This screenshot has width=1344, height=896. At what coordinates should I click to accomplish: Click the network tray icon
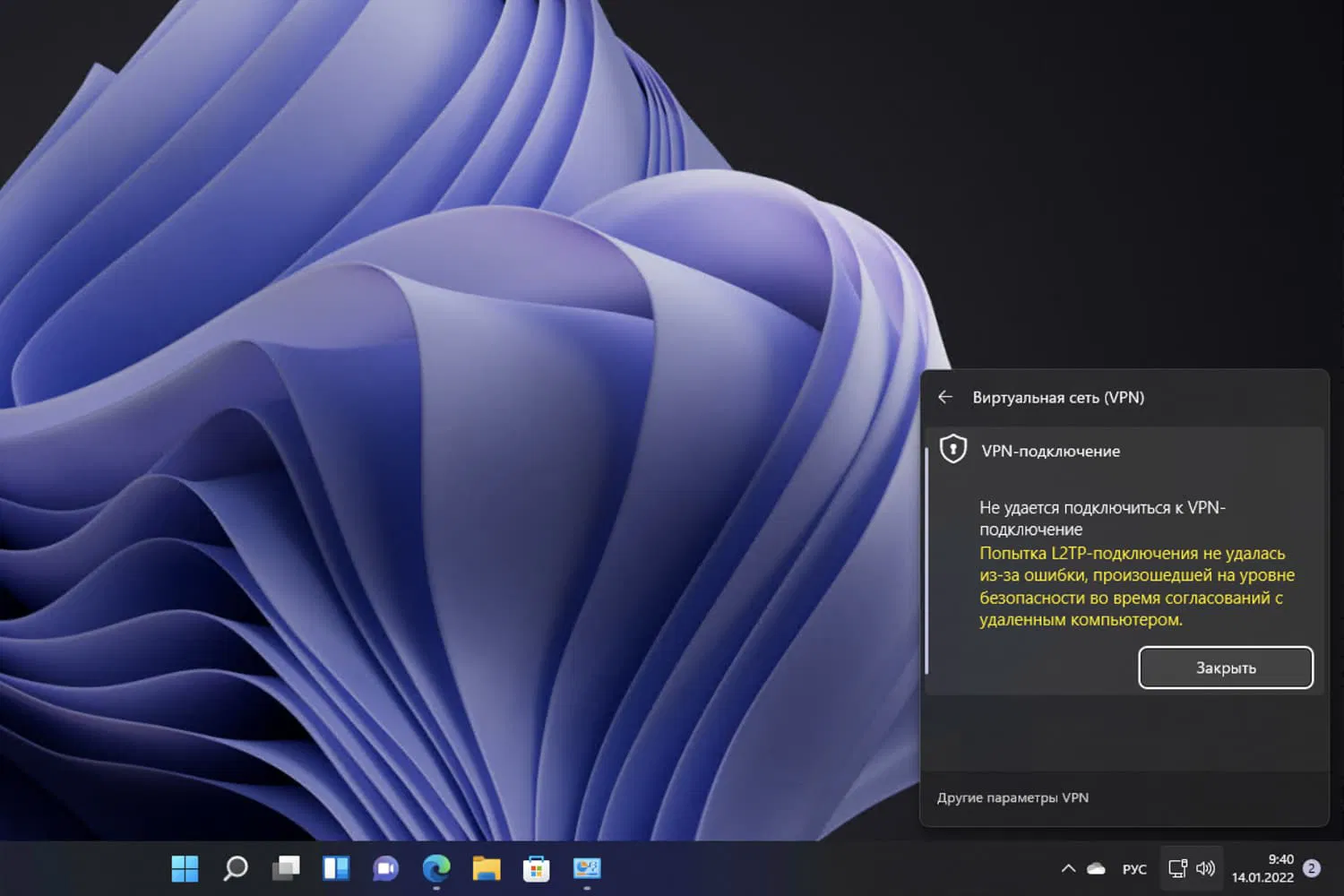pyautogui.click(x=1177, y=868)
